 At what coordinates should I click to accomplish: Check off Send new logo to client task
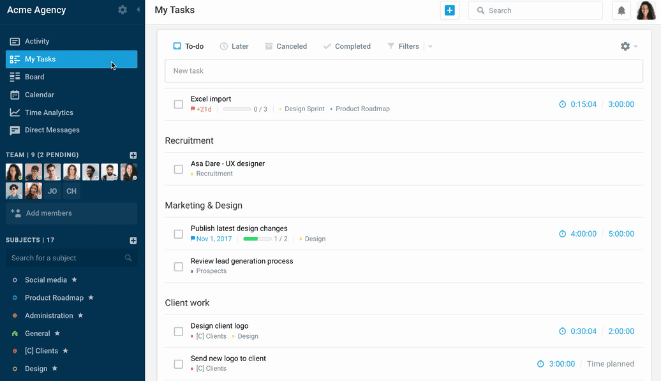(x=178, y=364)
